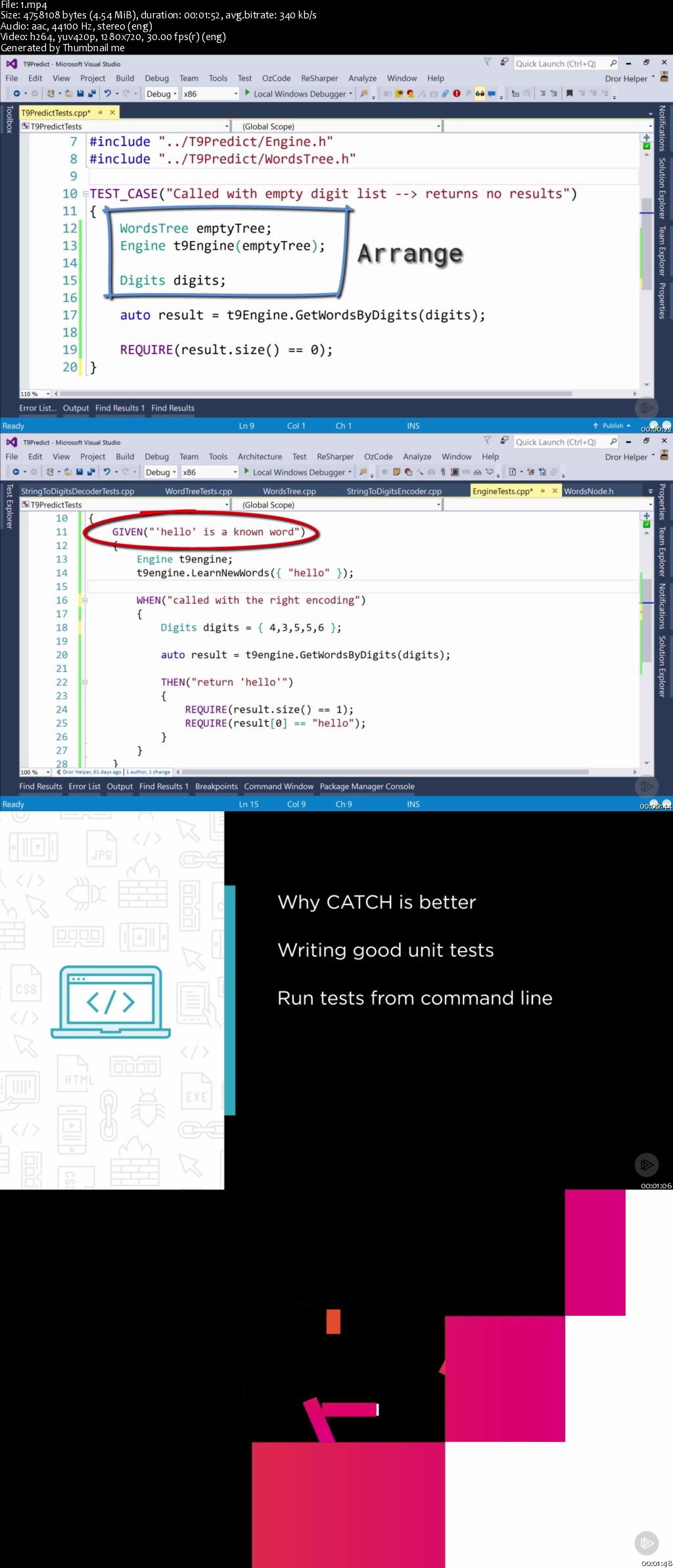
Task: Click Undo arrow in EngineTests.cpp window toolbar
Action: 106,472
